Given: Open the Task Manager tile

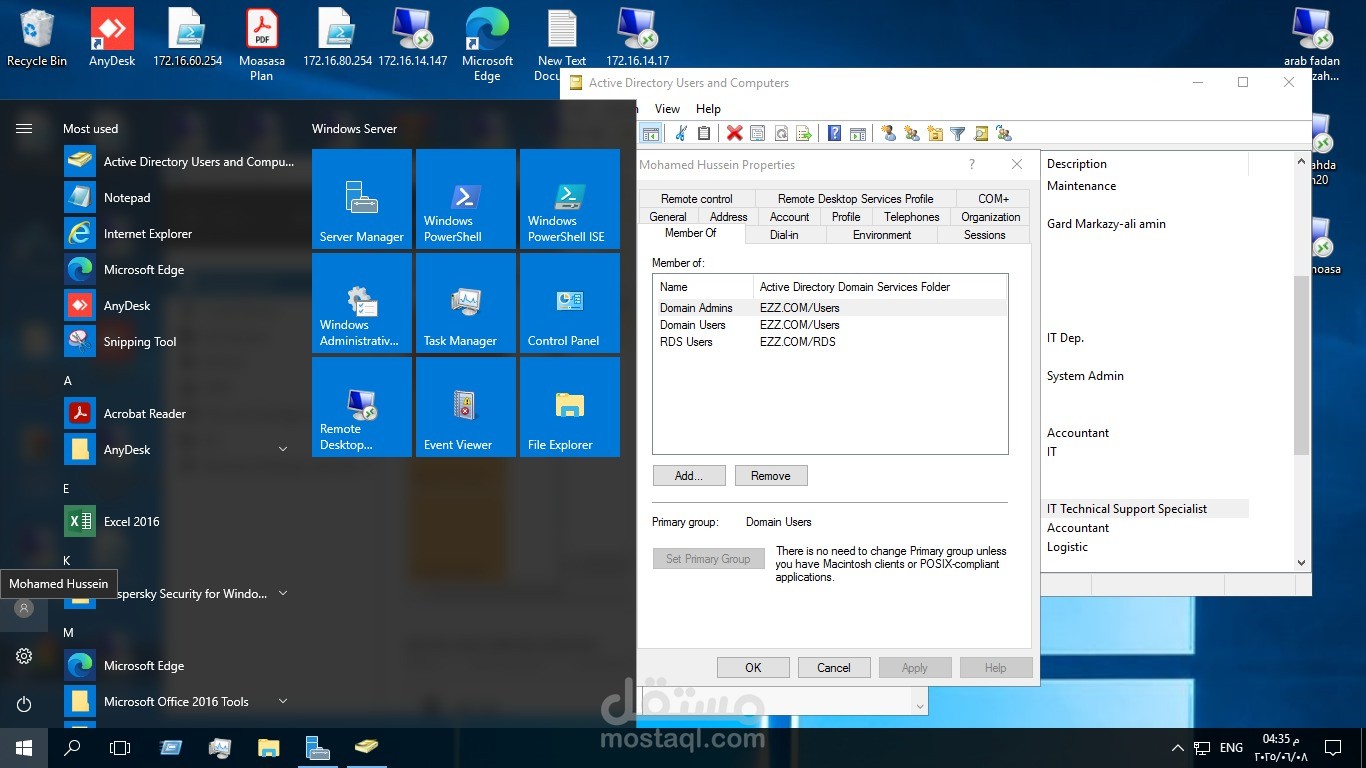Looking at the screenshot, I should click(x=466, y=303).
